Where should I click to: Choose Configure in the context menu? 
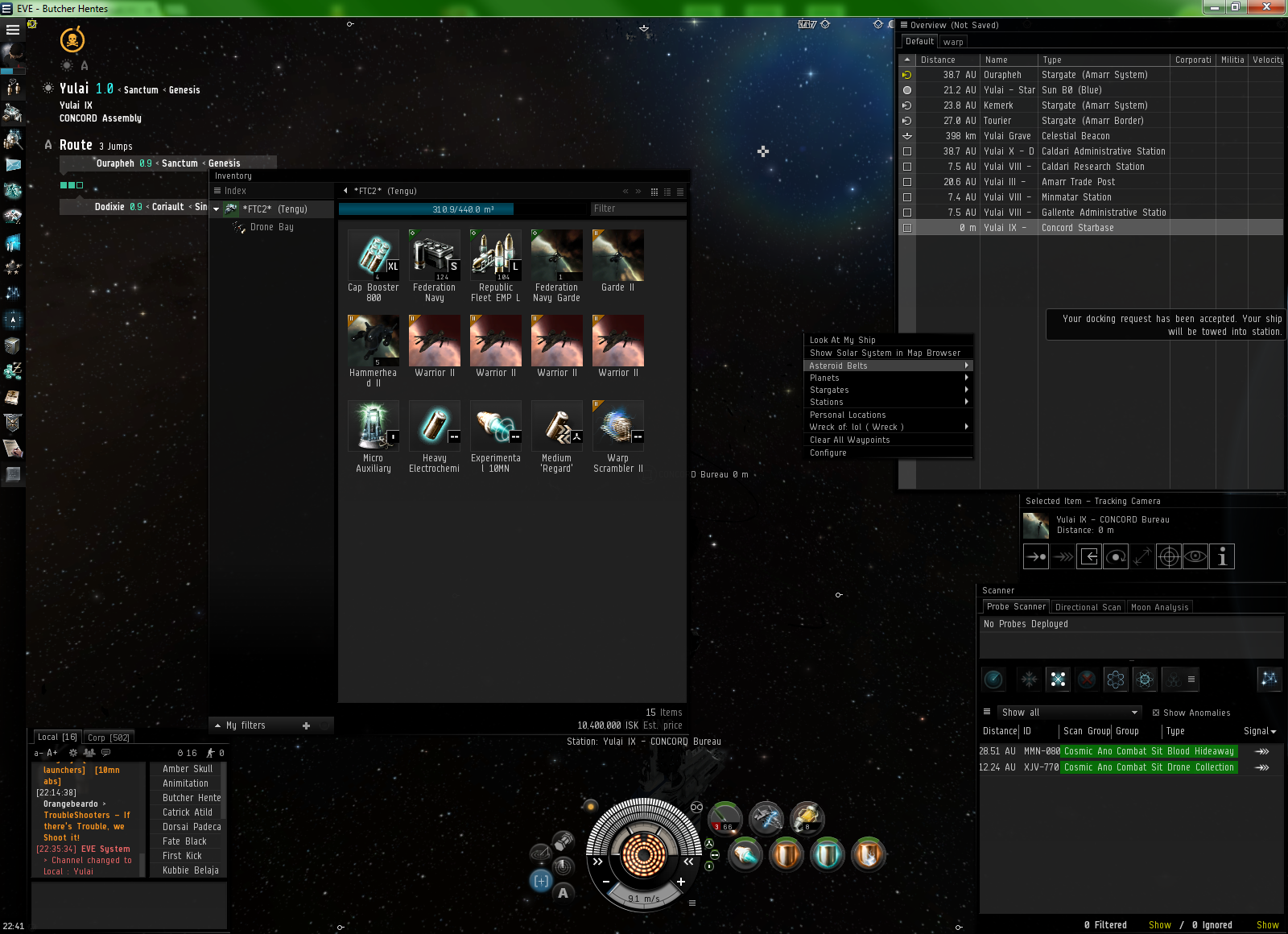889,453
